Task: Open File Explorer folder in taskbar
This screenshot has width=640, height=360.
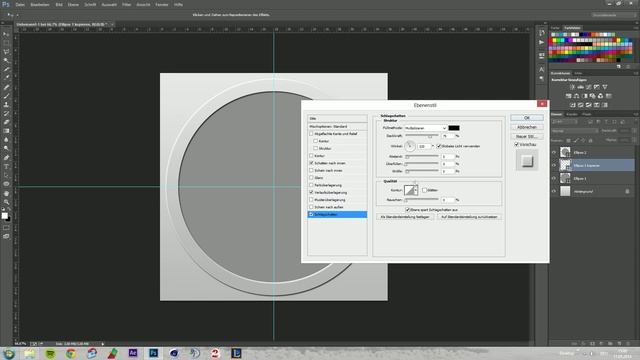Action: tap(29, 353)
